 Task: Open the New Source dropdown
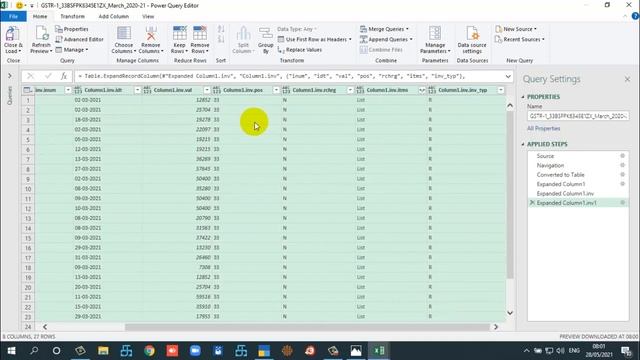pos(516,29)
